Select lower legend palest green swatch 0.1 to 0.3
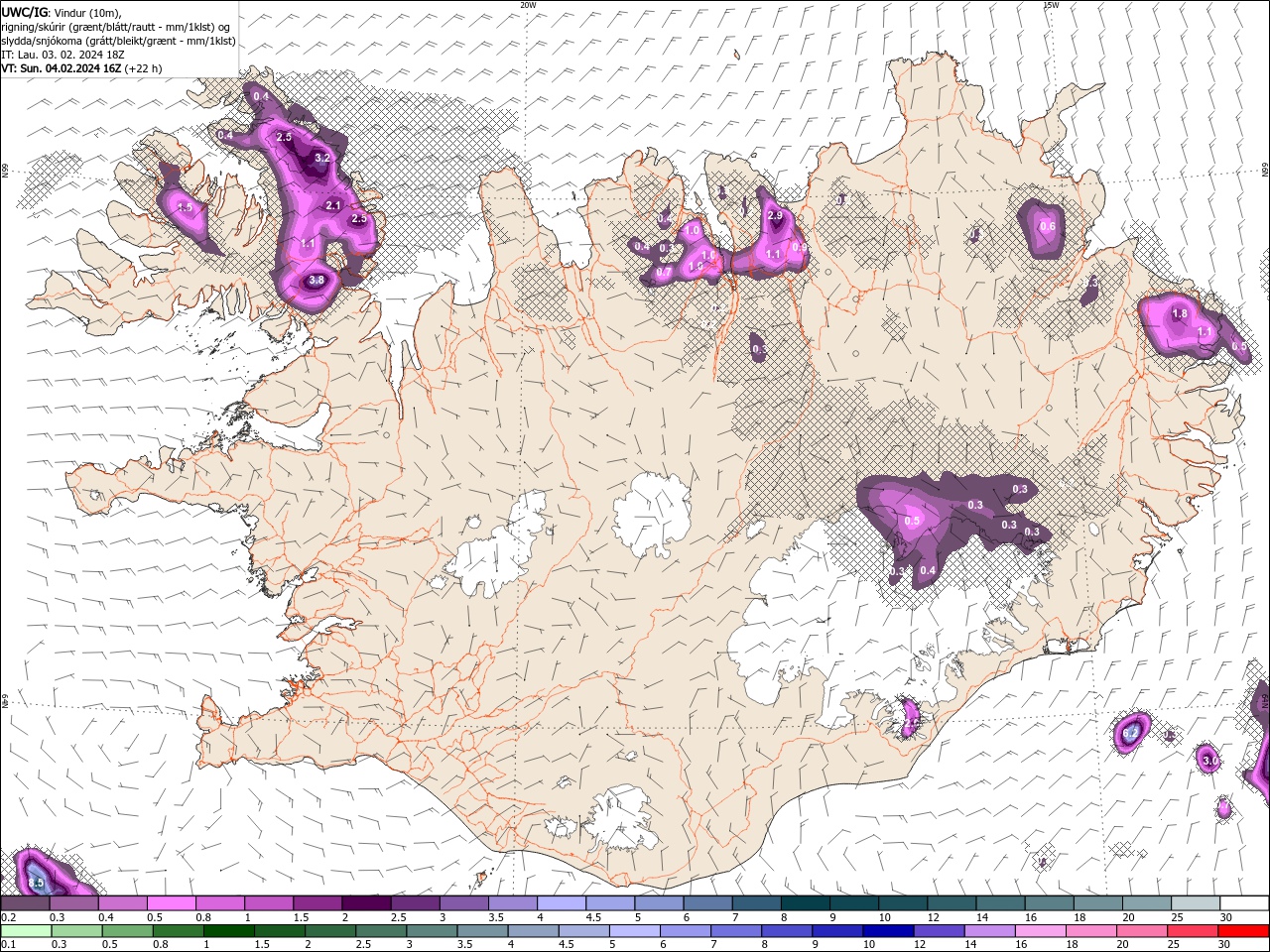Image resolution: width=1270 pixels, height=952 pixels. click(26, 930)
